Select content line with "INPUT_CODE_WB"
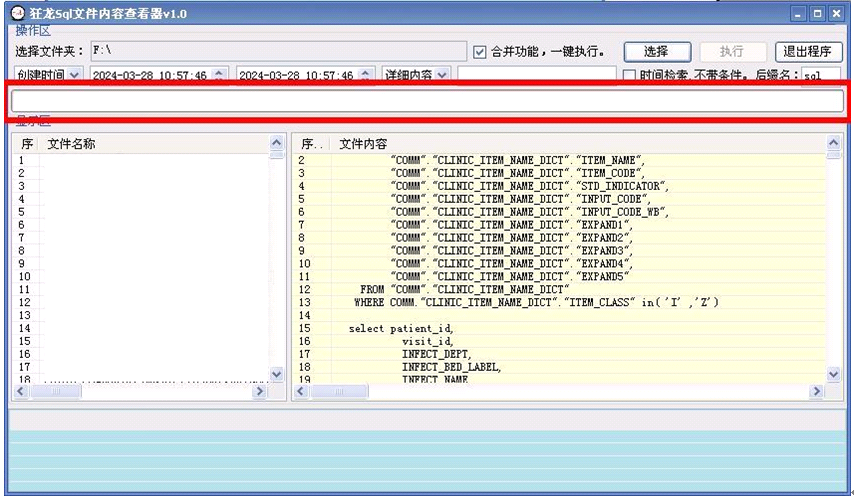 (x=560, y=212)
